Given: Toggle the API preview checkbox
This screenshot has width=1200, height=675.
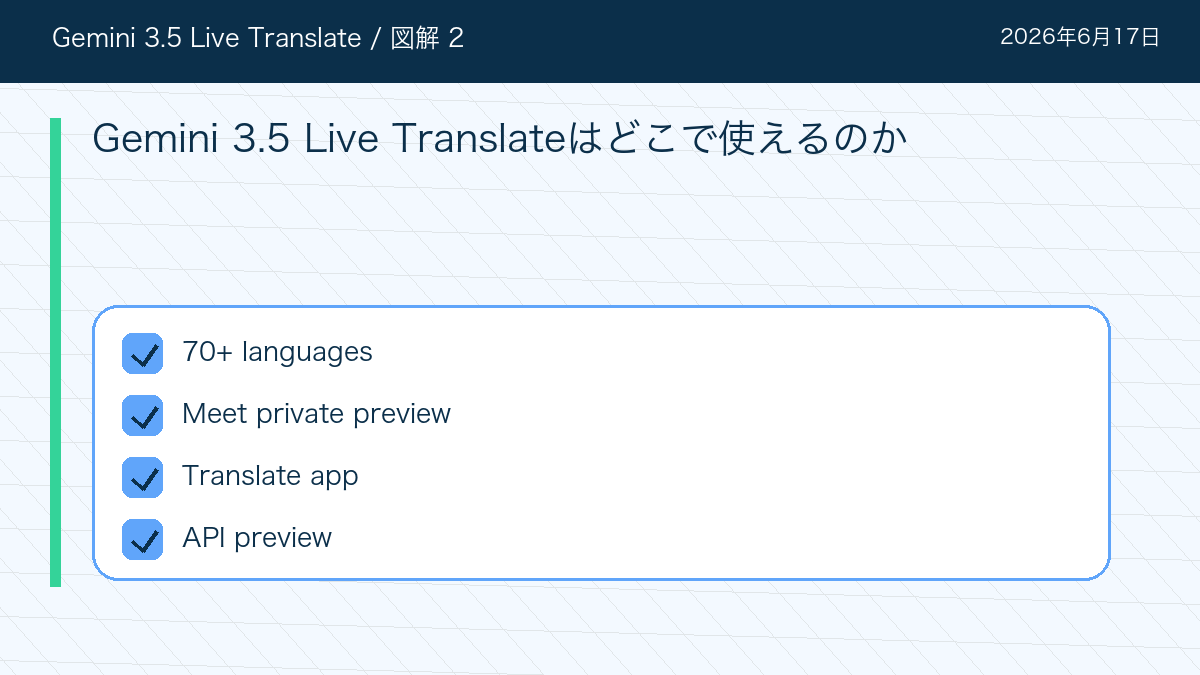Looking at the screenshot, I should [x=142, y=539].
